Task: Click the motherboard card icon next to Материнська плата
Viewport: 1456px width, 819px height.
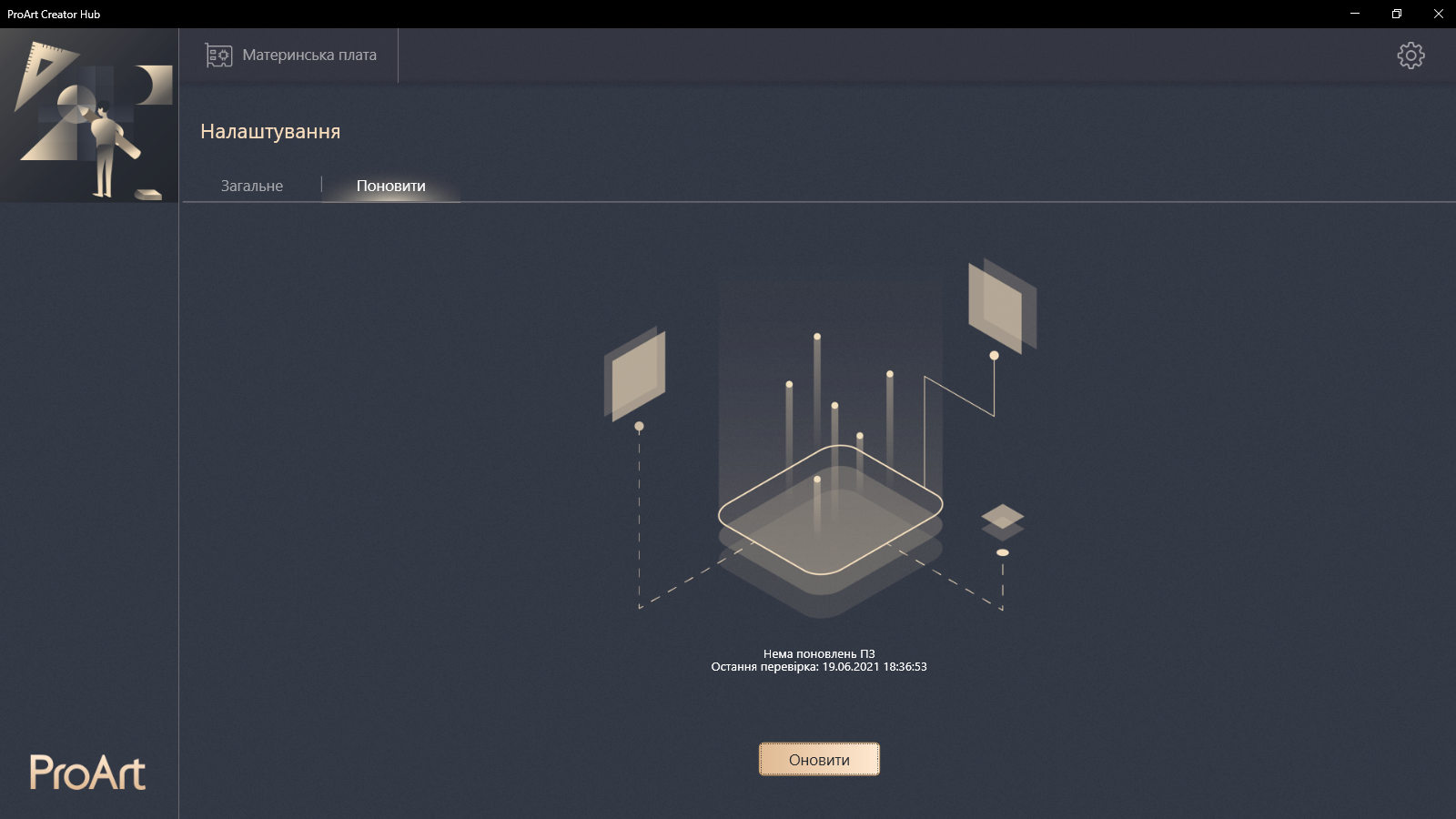Action: coord(217,55)
